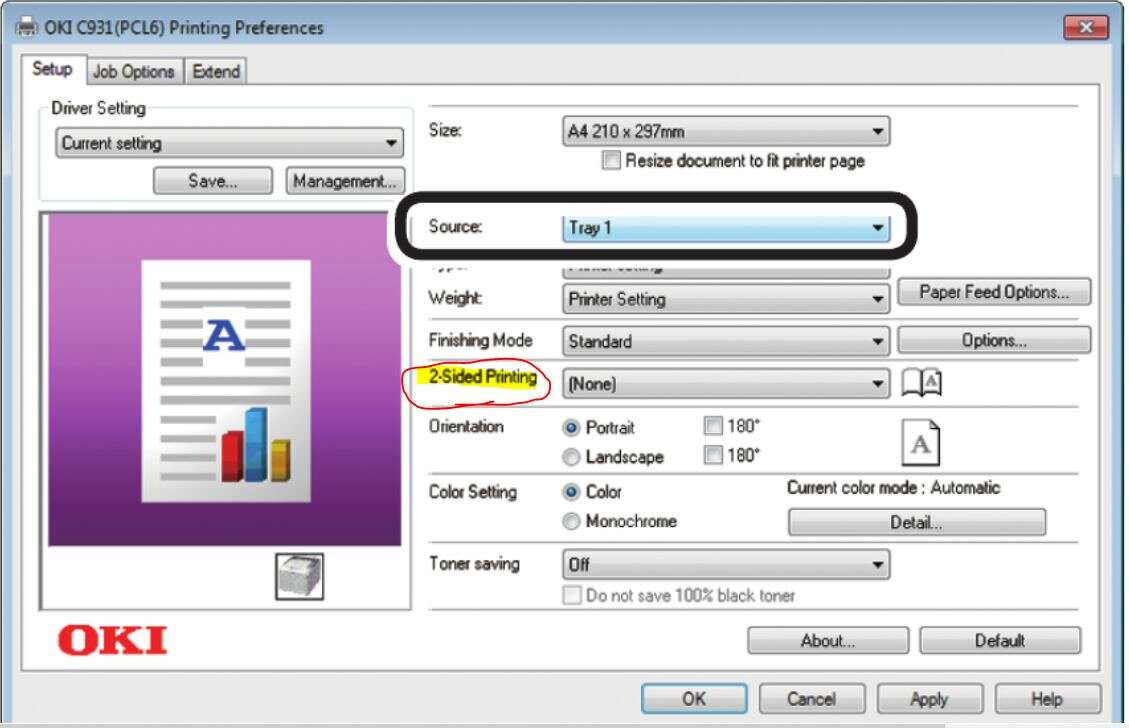Click the About... button
Image resolution: width=1129 pixels, height=728 pixels.
828,640
